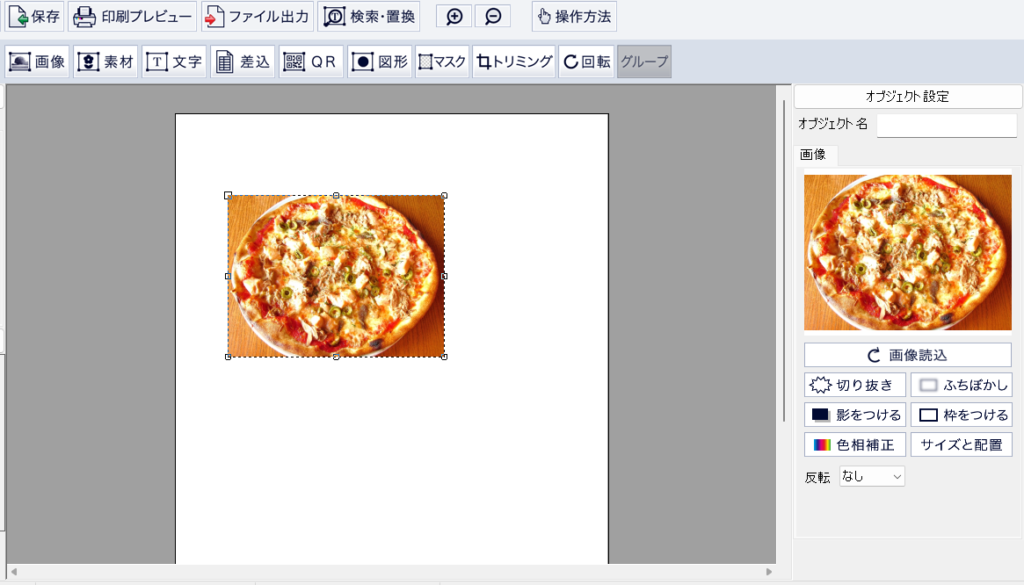Screen dimensions: 1024x585
Task: Apply ふちぼかし edge blur
Action: coord(961,385)
